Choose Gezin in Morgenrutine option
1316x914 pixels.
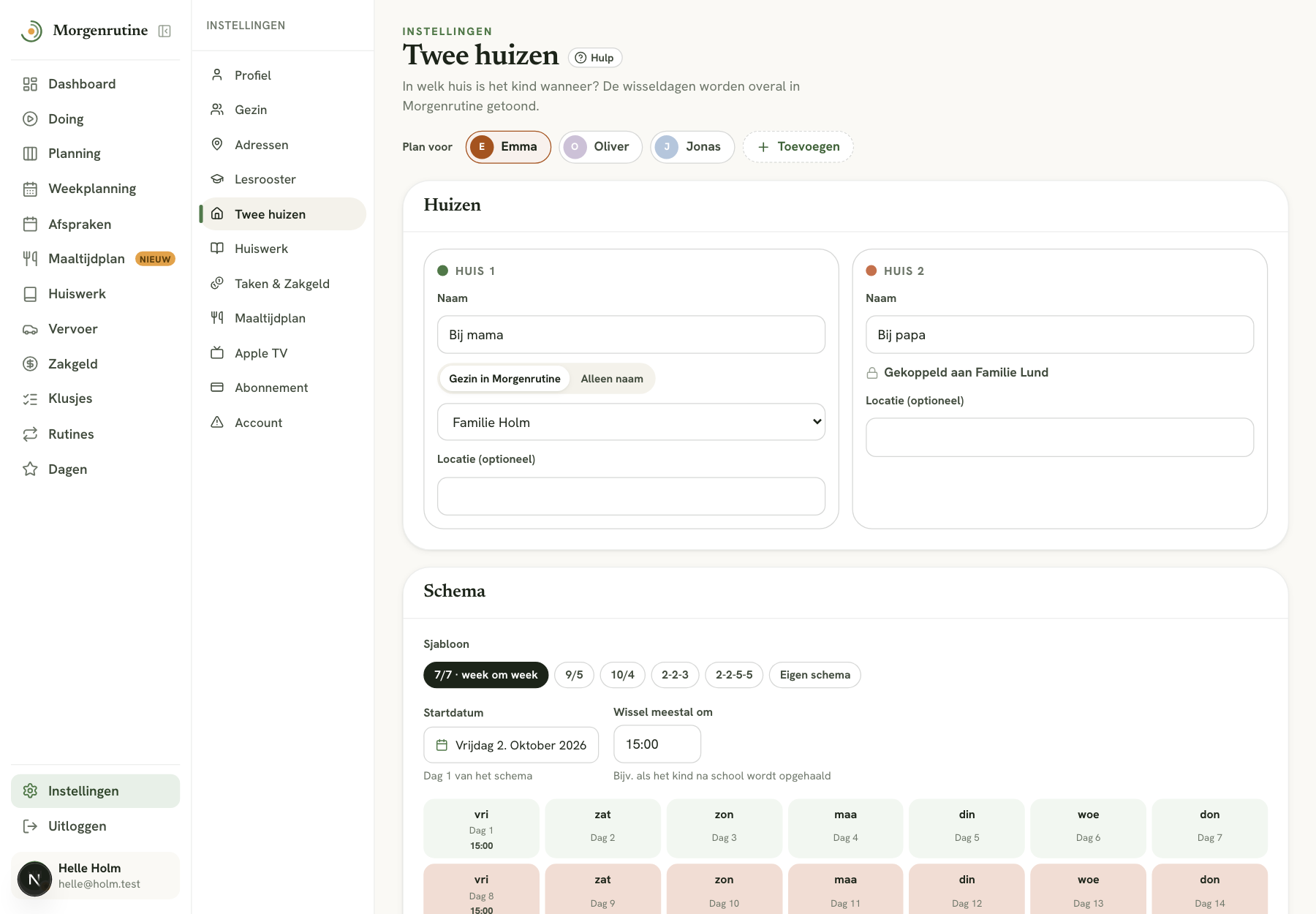pyautogui.click(x=504, y=379)
